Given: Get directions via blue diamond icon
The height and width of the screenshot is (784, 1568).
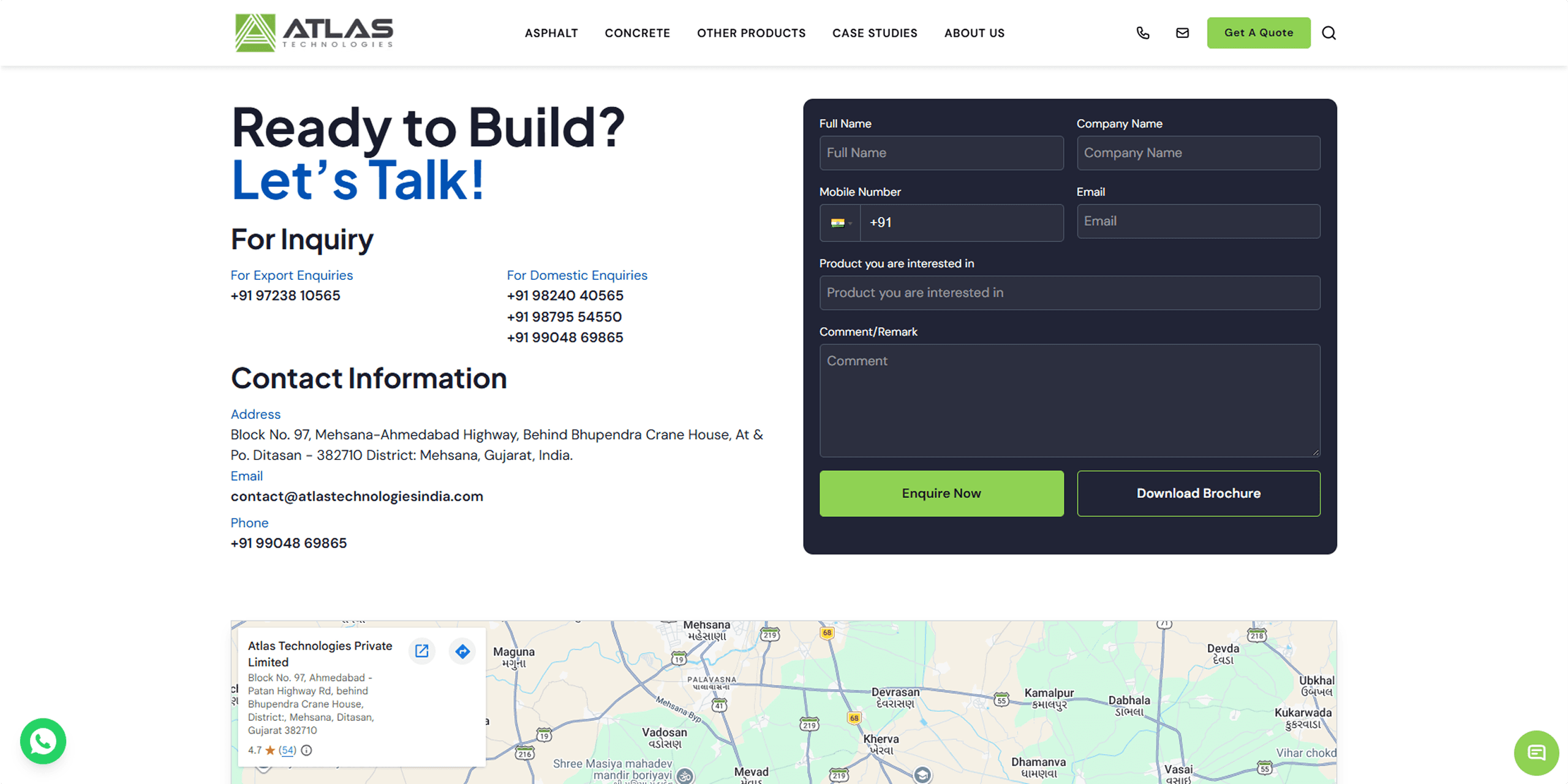Looking at the screenshot, I should tap(462, 650).
